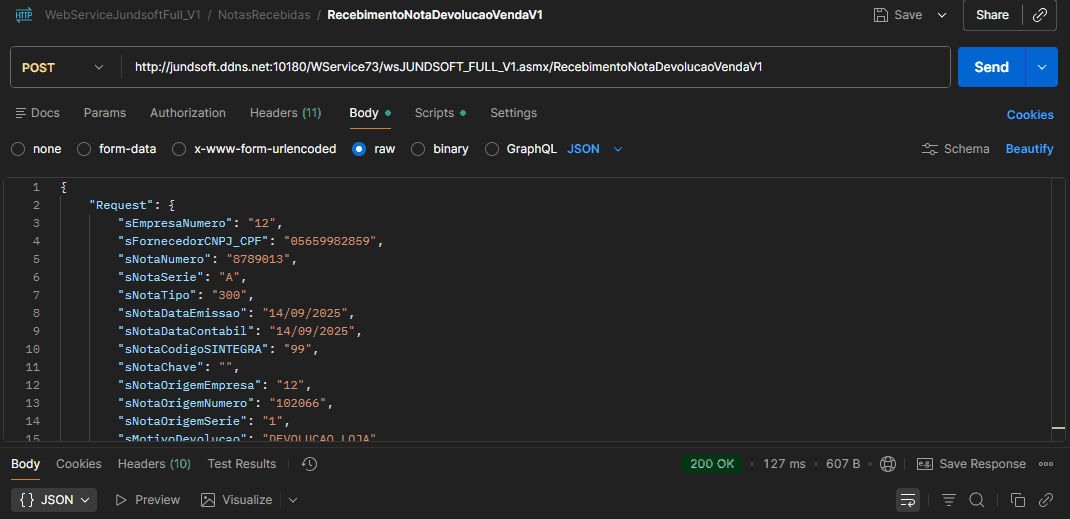Copy the response body to clipboard
This screenshot has height=519, width=1070.
tap(1017, 499)
